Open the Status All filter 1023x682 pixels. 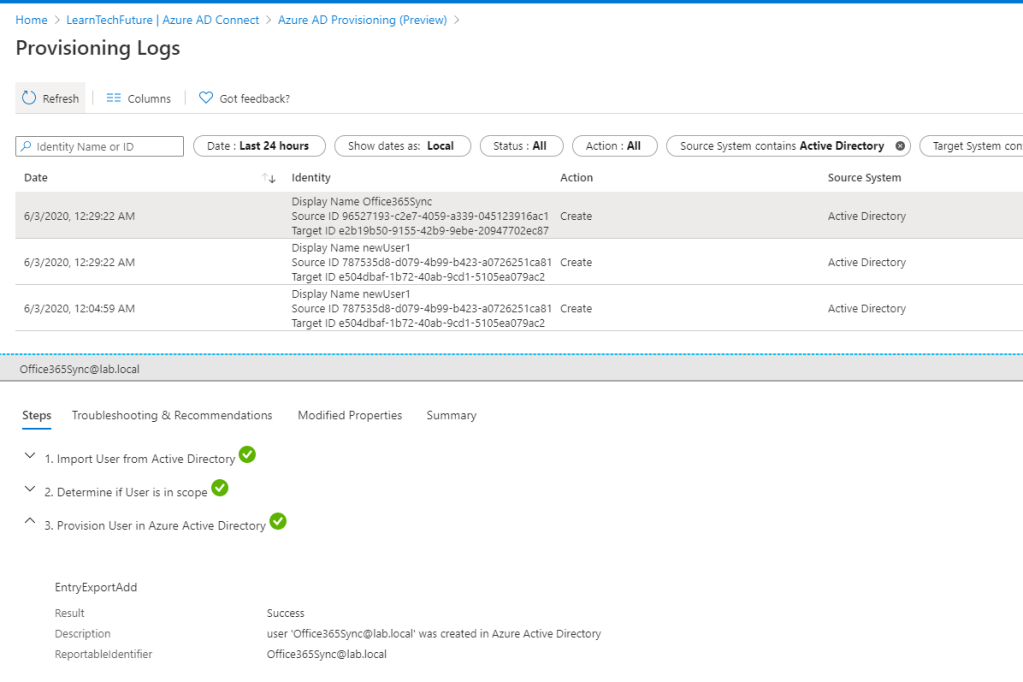(519, 146)
